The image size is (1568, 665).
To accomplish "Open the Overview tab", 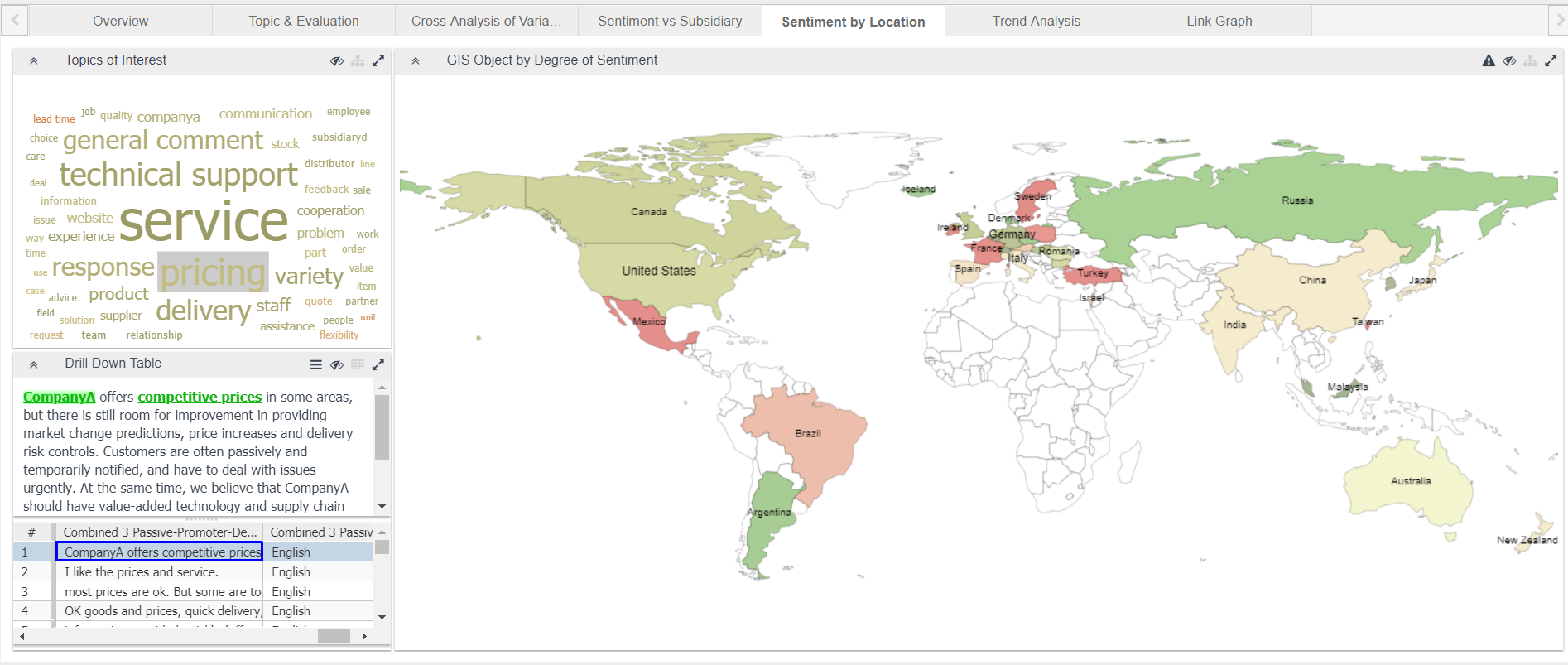I will pyautogui.click(x=121, y=21).
